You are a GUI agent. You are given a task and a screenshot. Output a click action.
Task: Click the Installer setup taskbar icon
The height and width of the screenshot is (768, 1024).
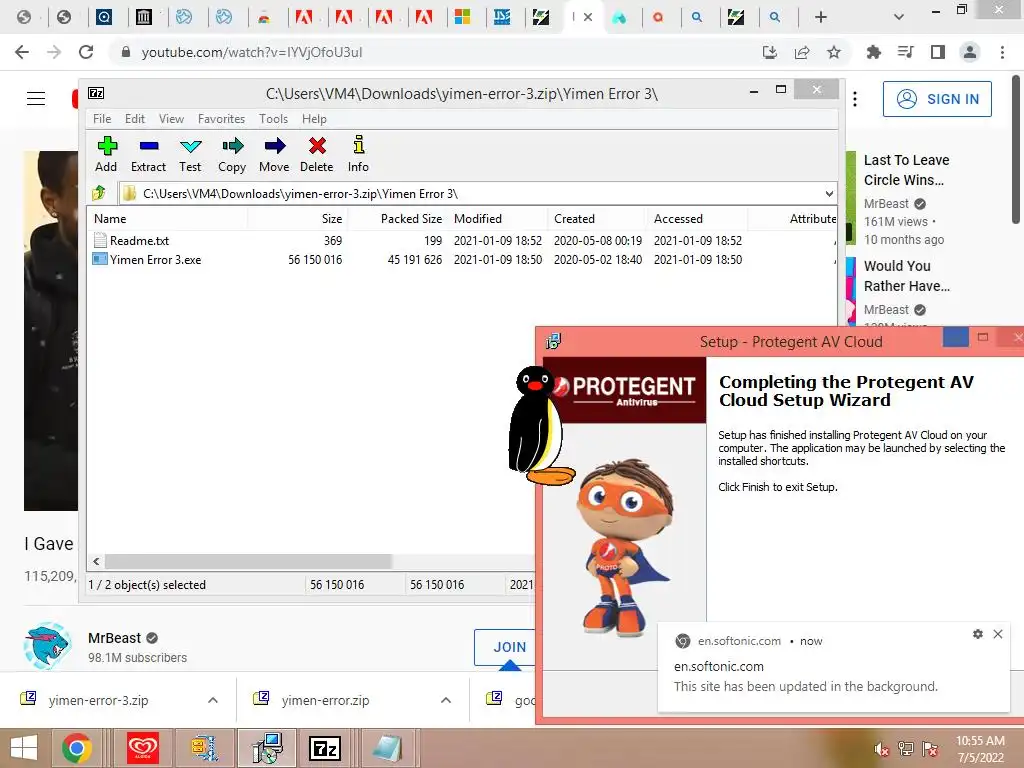pos(267,748)
